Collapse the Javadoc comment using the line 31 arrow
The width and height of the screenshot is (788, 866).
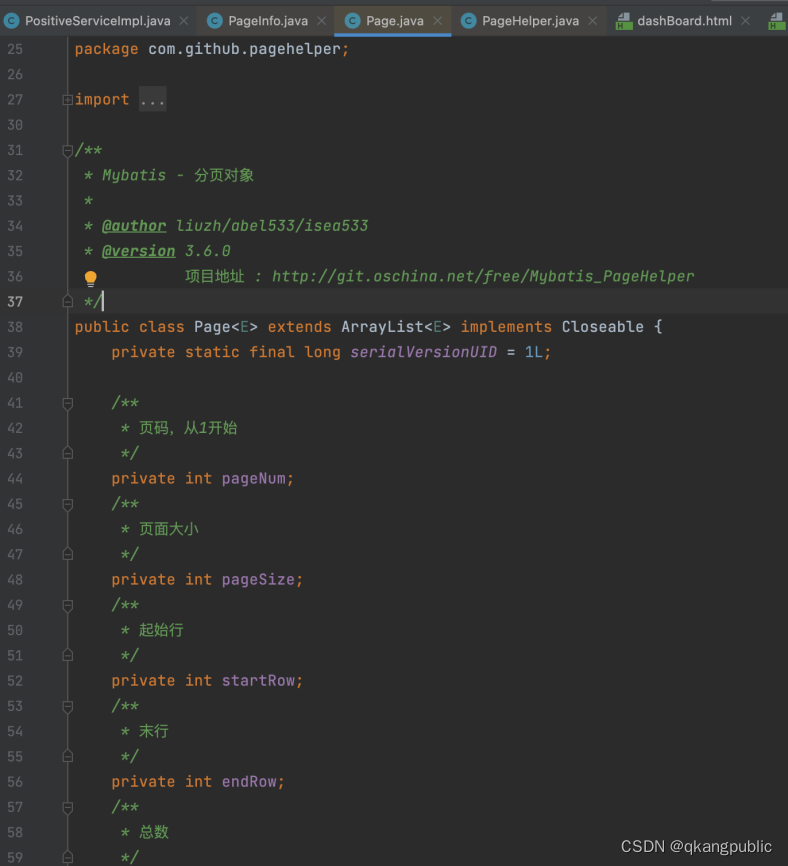click(68, 150)
